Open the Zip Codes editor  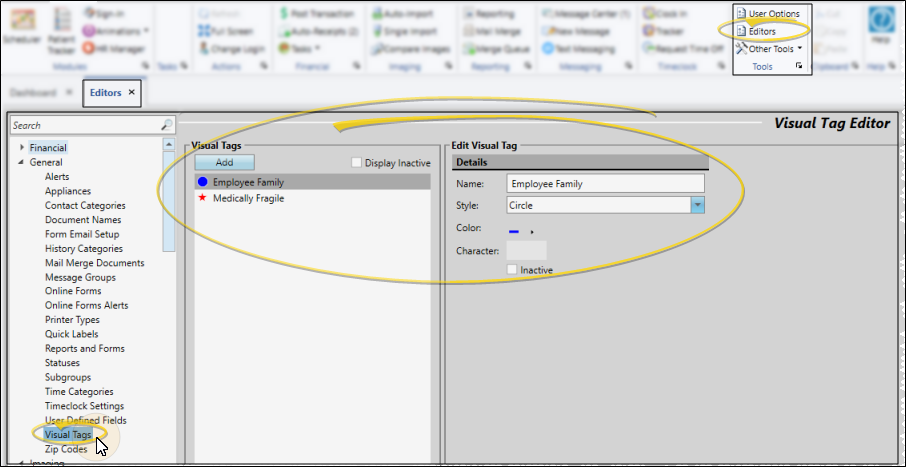pos(68,449)
